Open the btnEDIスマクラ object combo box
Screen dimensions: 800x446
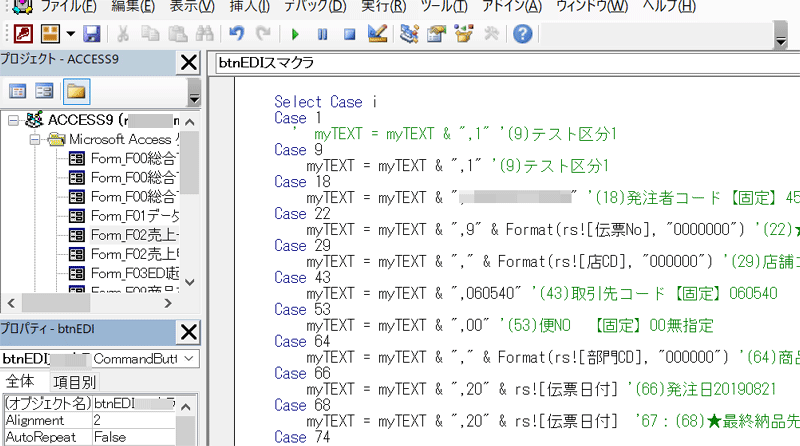[508, 63]
